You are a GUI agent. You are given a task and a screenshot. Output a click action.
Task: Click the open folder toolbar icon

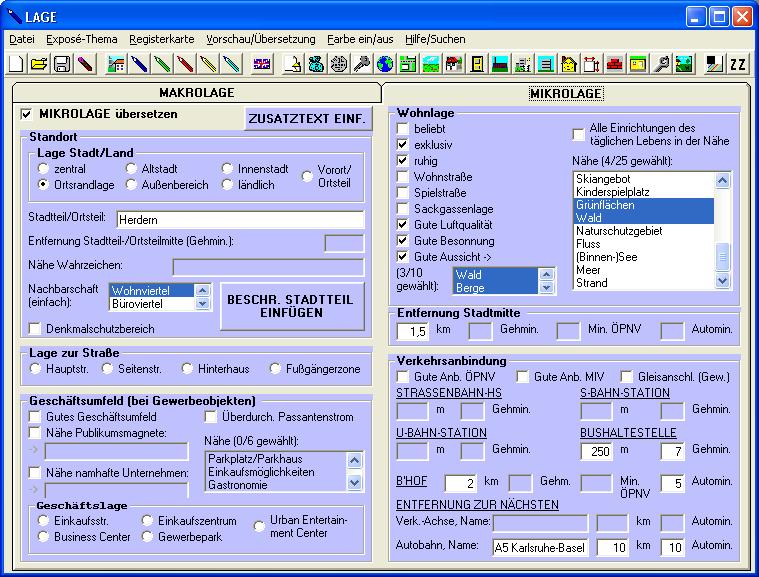[39, 65]
